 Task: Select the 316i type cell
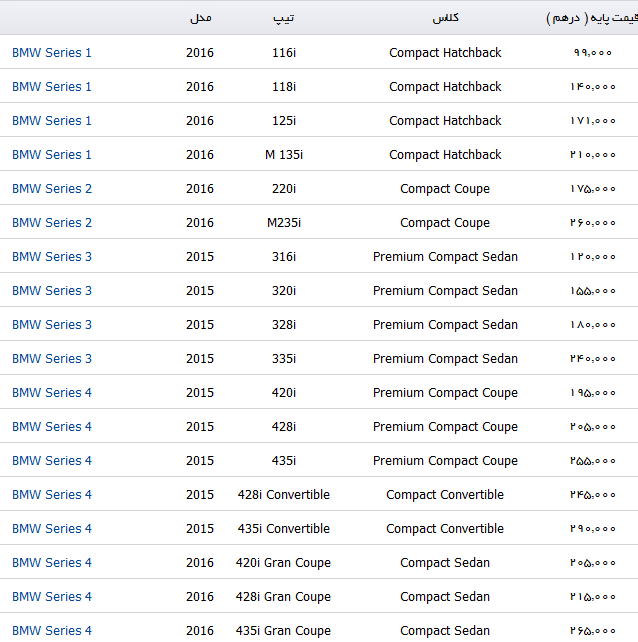pyautogui.click(x=284, y=257)
